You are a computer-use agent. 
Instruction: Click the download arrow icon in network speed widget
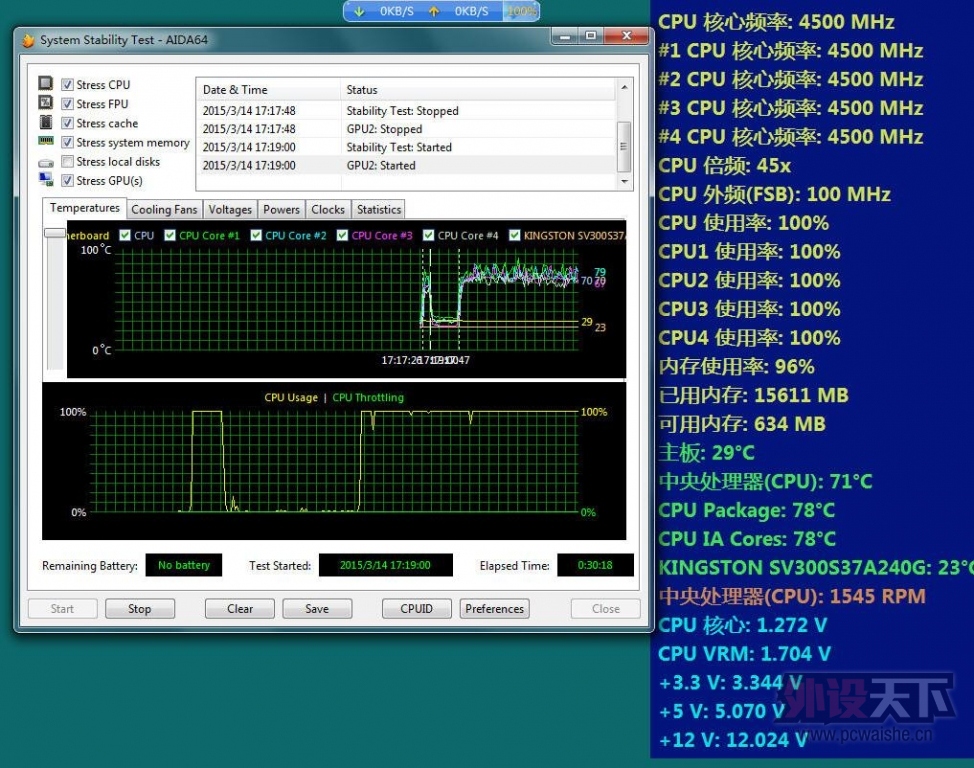[x=359, y=11]
